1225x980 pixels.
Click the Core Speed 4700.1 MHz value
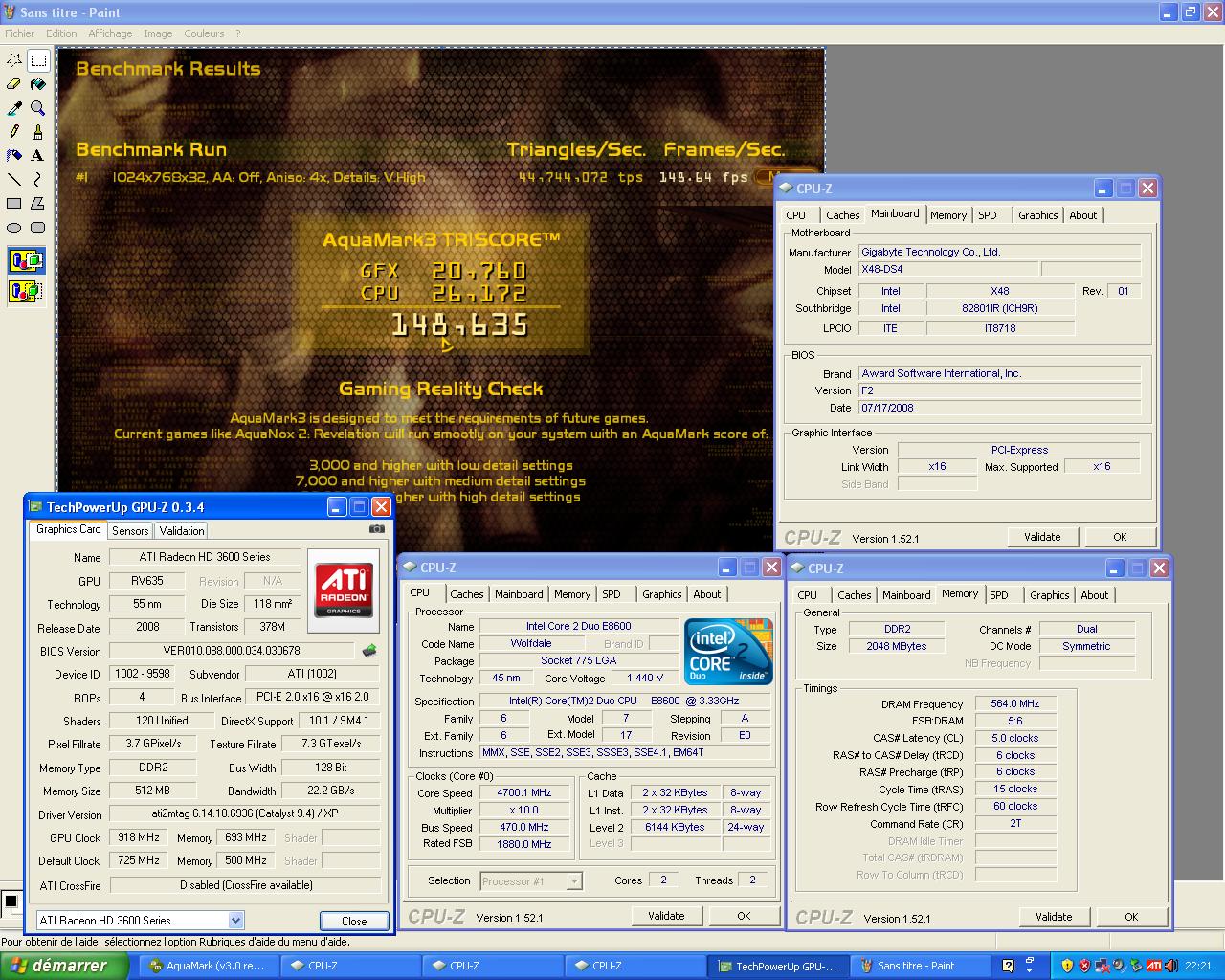click(524, 793)
